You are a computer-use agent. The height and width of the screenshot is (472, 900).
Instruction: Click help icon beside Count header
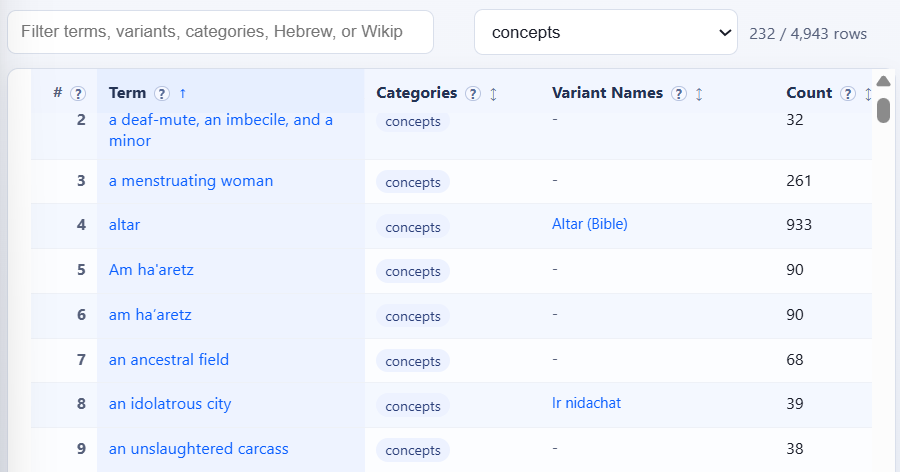[x=848, y=93]
